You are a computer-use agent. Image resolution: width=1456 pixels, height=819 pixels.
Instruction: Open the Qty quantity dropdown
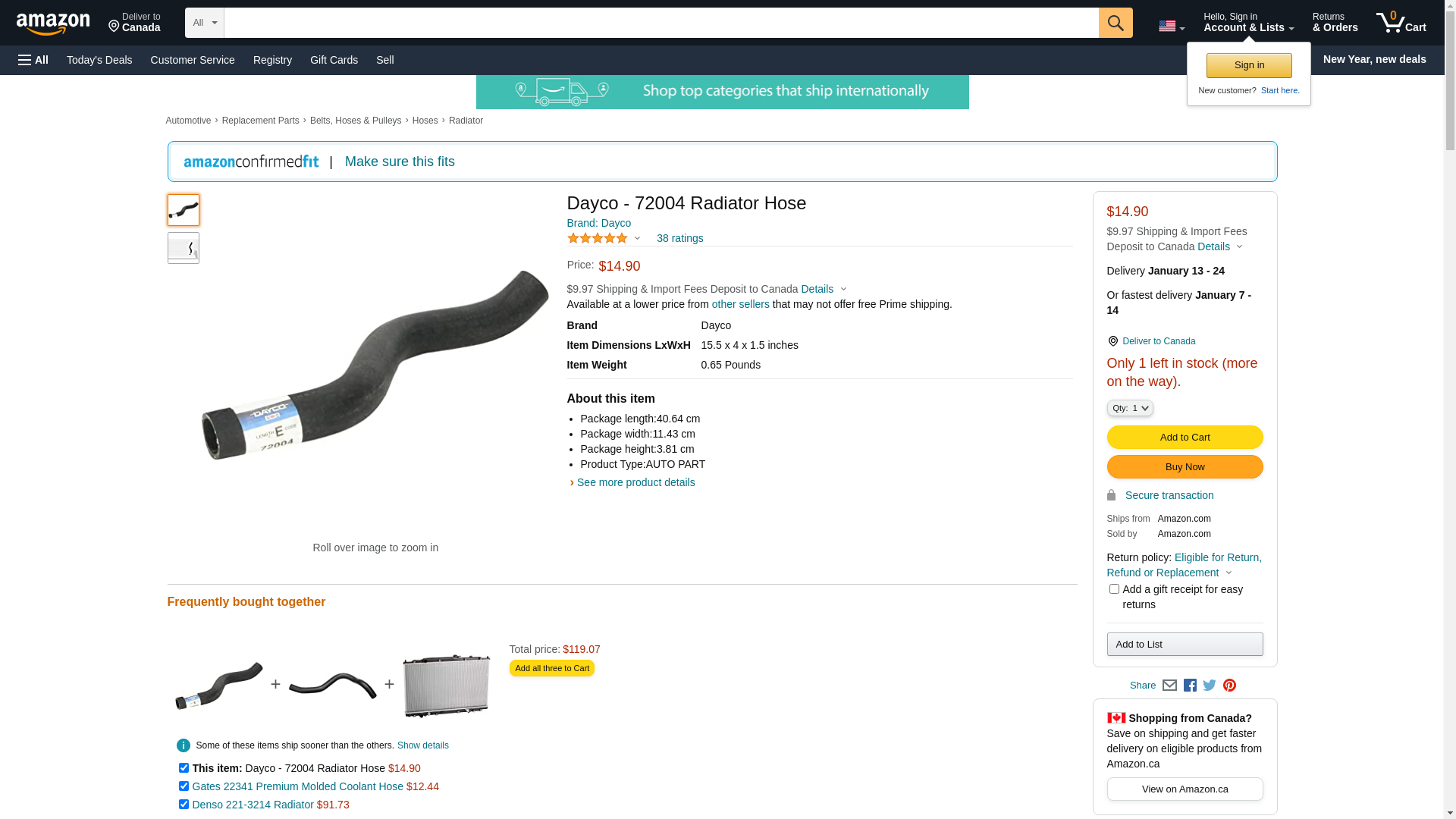pyautogui.click(x=1130, y=408)
